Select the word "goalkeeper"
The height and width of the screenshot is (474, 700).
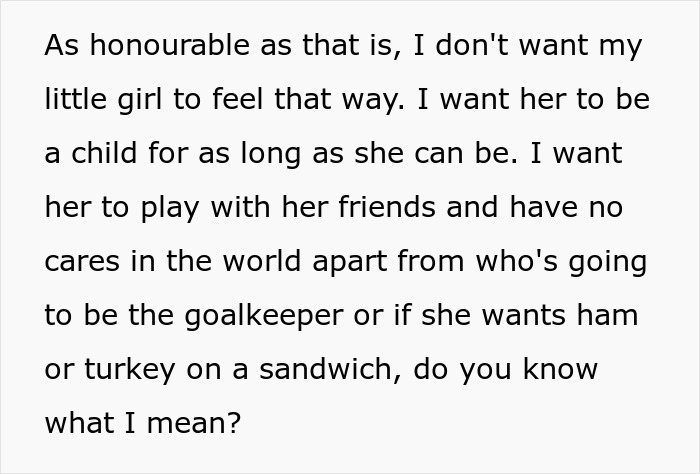[x=260, y=316]
